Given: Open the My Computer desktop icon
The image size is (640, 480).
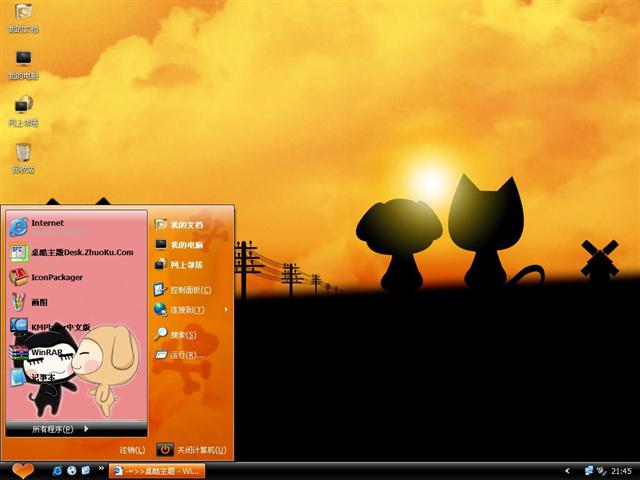Looking at the screenshot, I should pos(23,64).
